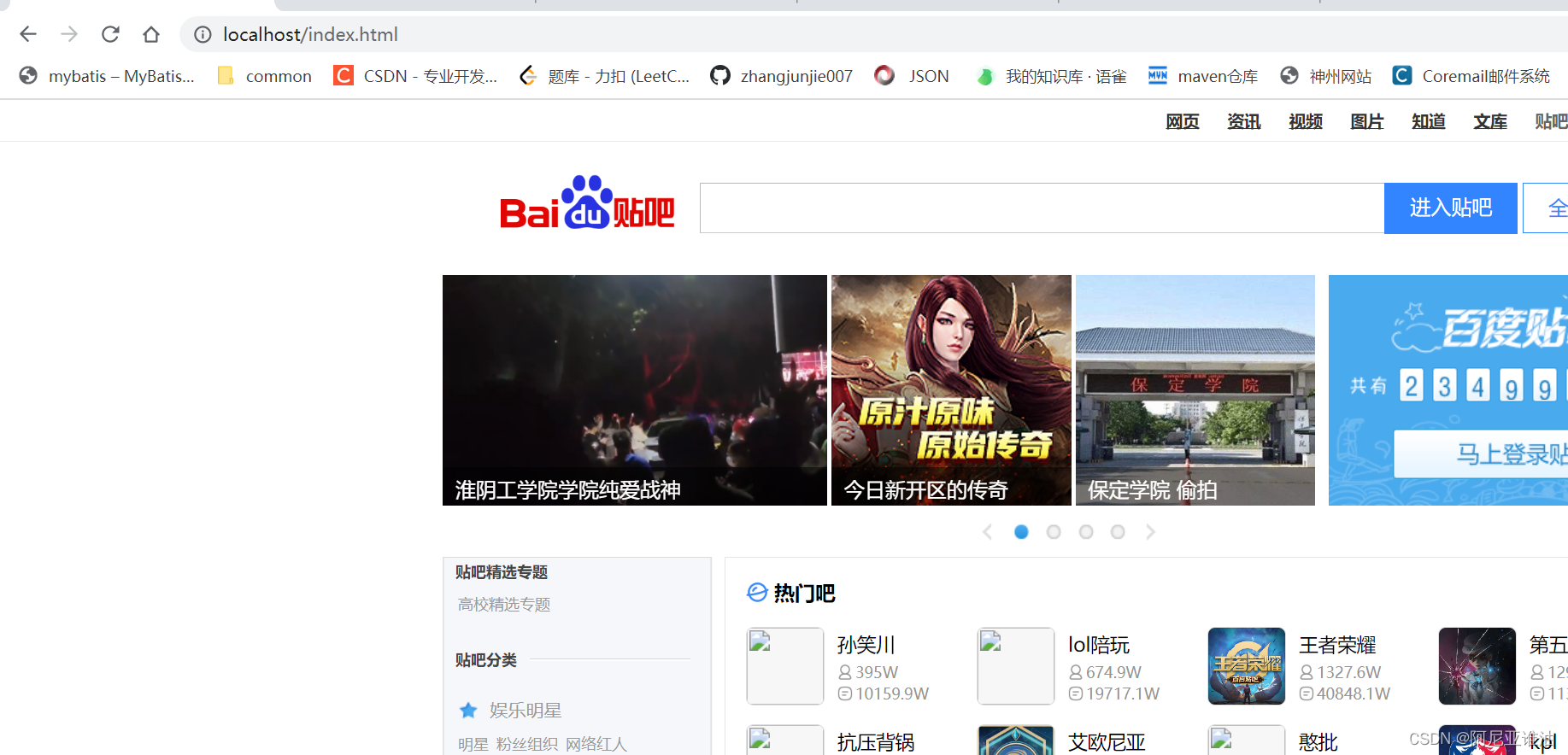
Task: Open the 孙笑川 bar title
Action: (x=866, y=645)
